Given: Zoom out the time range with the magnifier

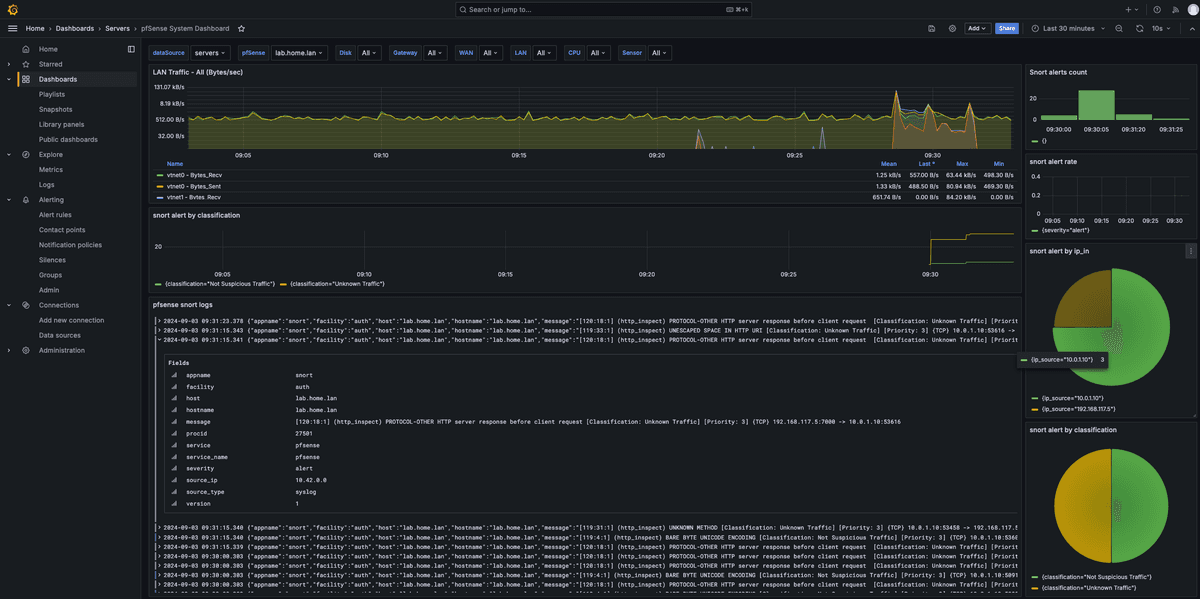Looking at the screenshot, I should (1119, 28).
